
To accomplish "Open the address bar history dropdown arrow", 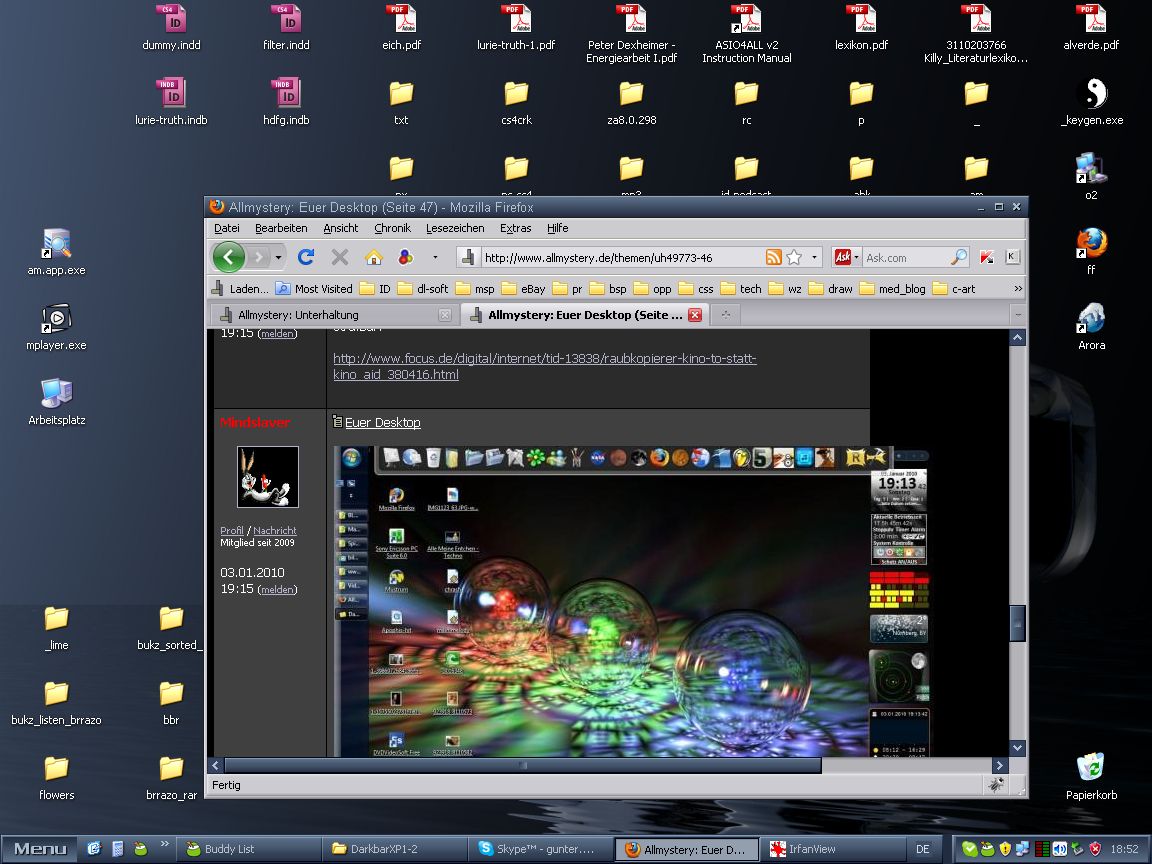I will [x=815, y=257].
